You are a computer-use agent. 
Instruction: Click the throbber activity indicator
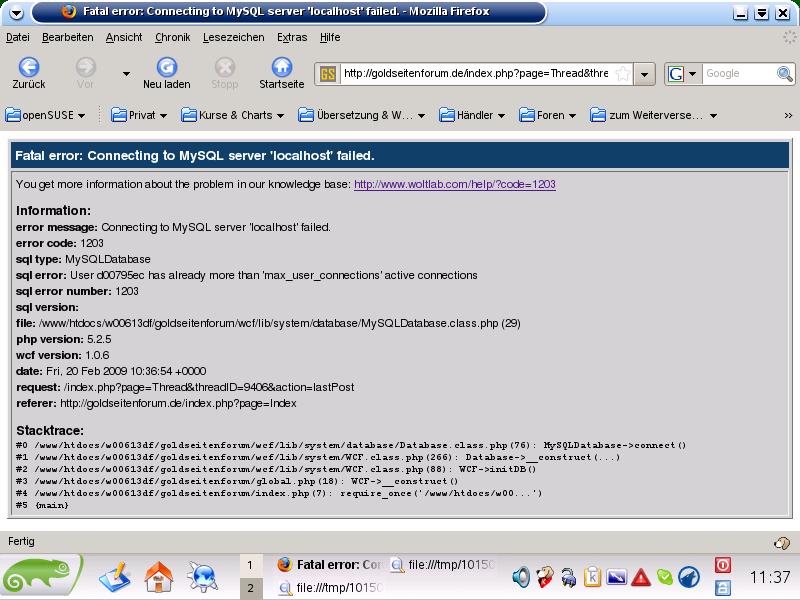tap(790, 37)
